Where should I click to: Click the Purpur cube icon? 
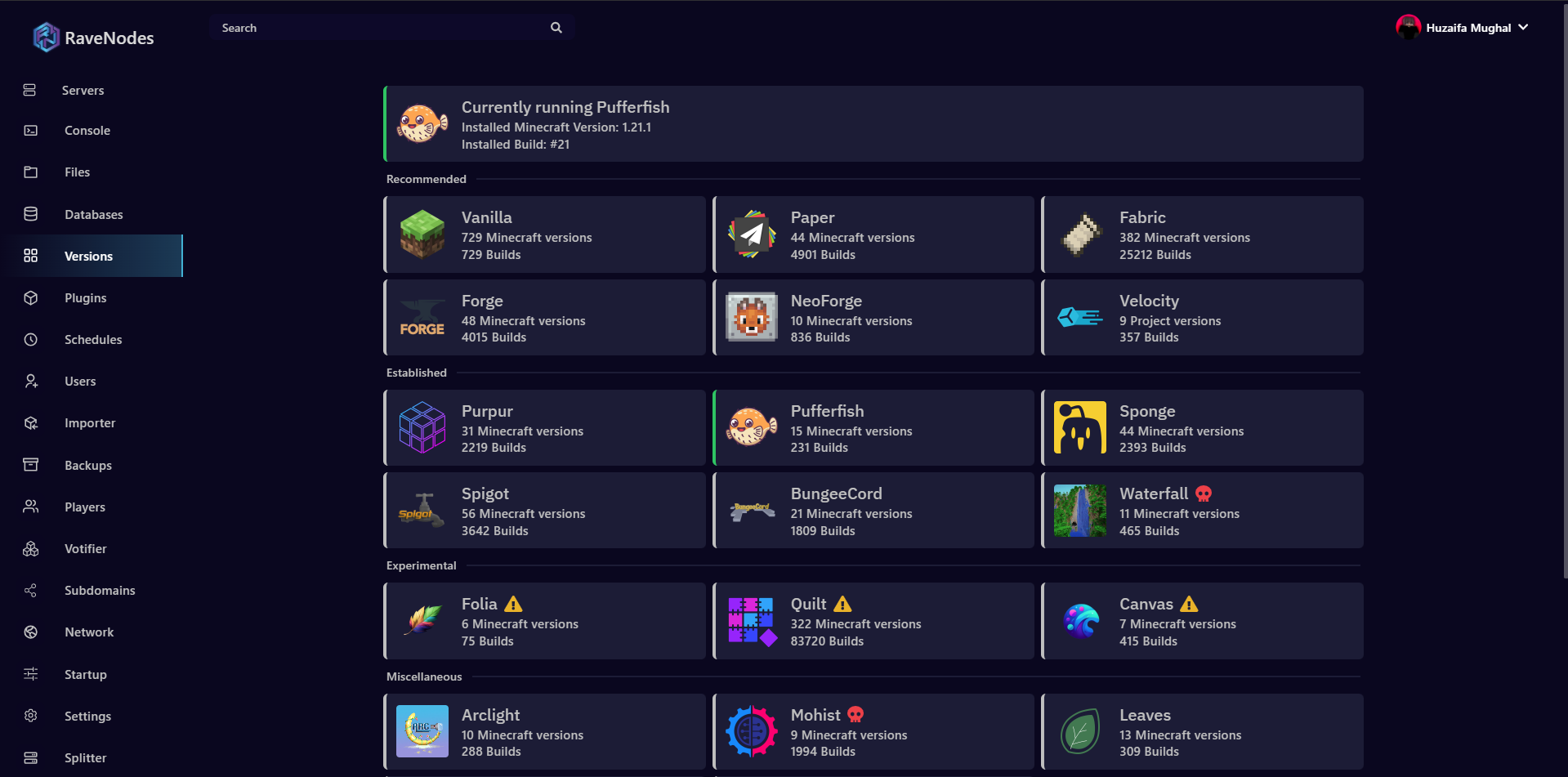click(x=422, y=427)
